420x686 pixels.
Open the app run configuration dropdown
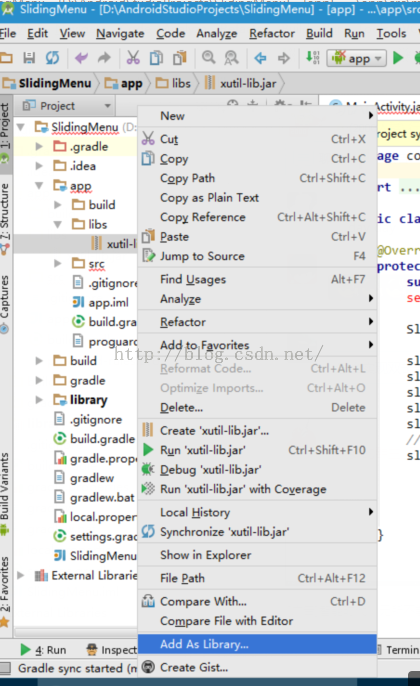[357, 58]
